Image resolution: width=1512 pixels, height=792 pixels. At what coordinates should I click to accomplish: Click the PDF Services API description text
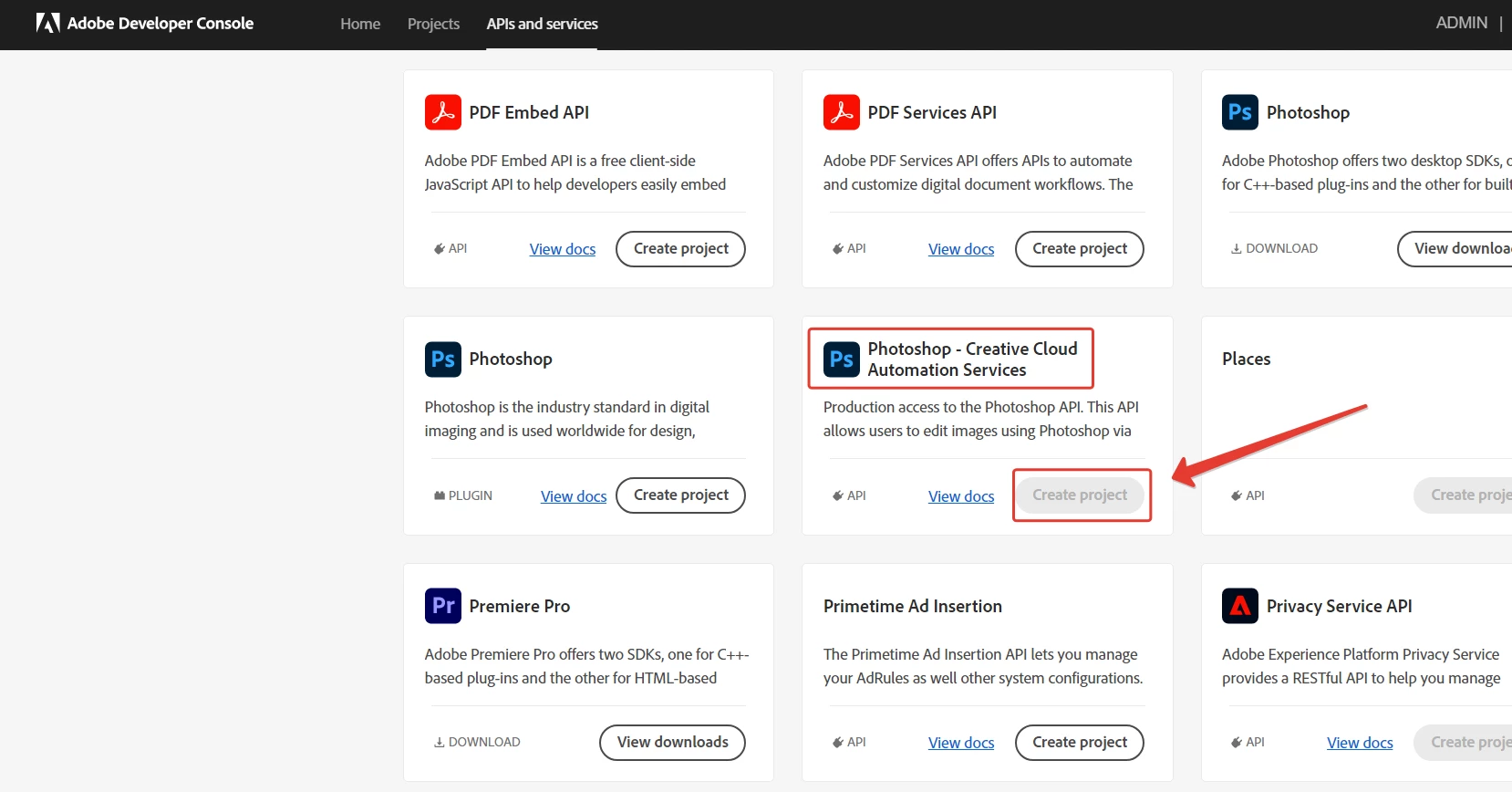tap(978, 172)
